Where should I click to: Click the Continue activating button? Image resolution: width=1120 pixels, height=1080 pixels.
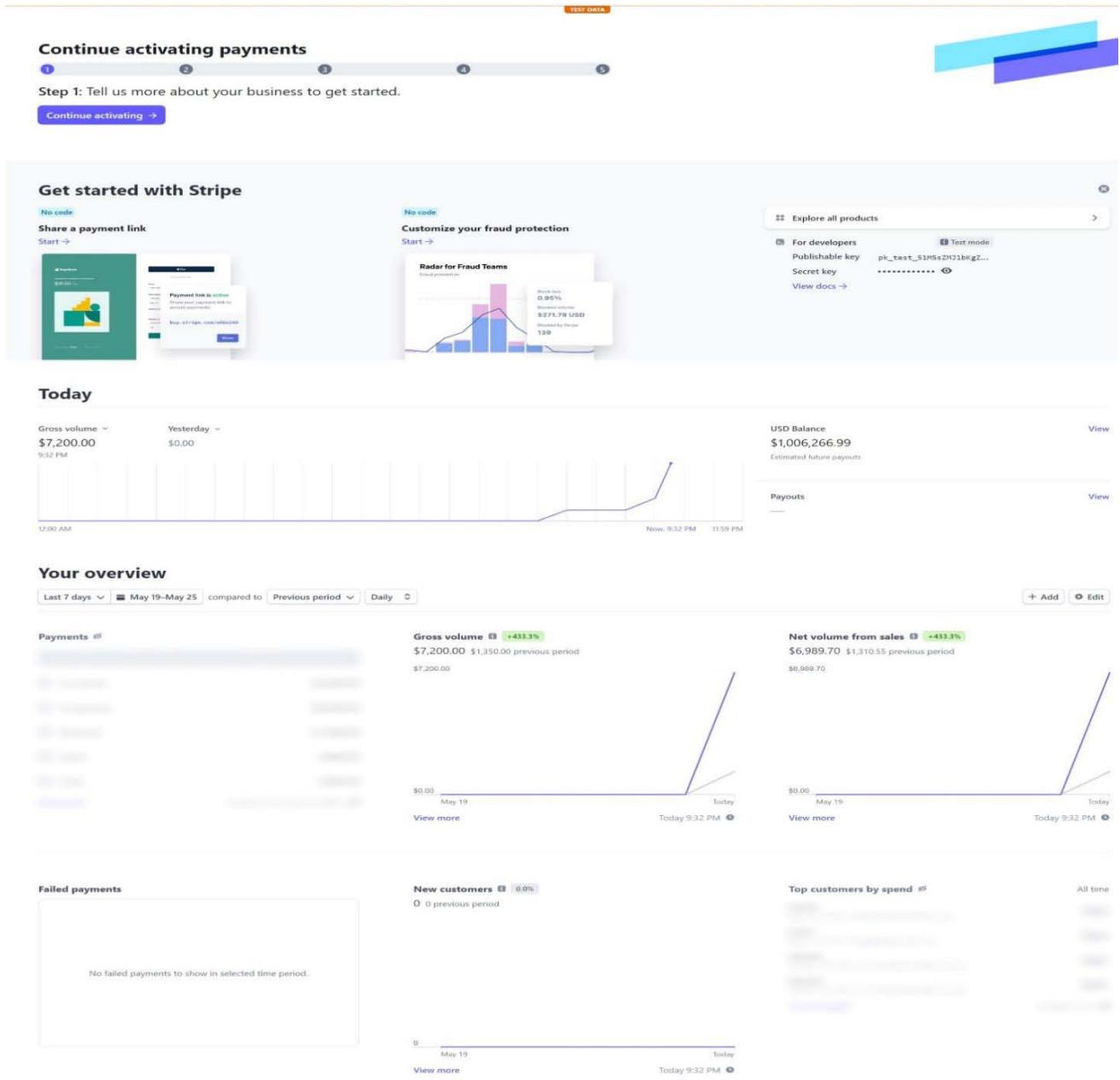coord(101,115)
